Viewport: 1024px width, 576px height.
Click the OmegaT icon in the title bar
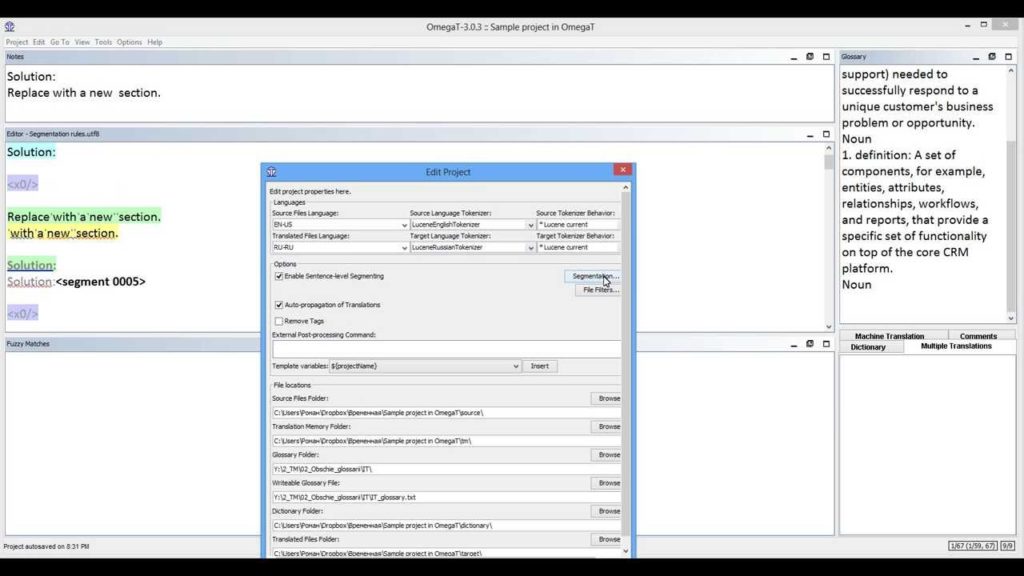[10, 27]
